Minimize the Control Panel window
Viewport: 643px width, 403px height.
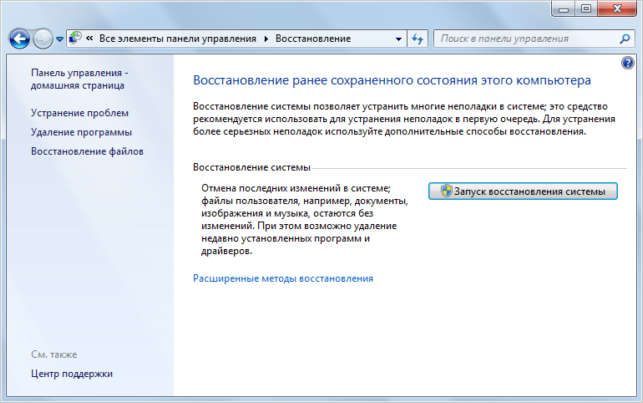[x=563, y=9]
